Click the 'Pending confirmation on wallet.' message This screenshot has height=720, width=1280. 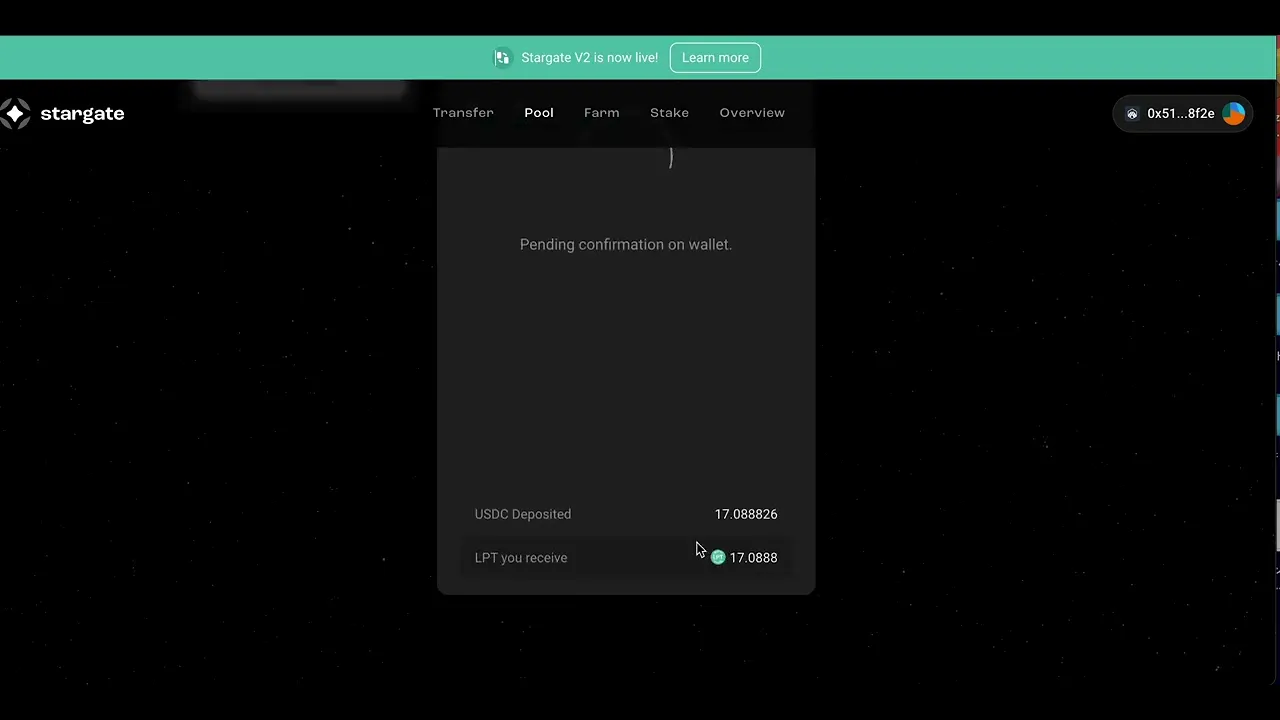[626, 244]
